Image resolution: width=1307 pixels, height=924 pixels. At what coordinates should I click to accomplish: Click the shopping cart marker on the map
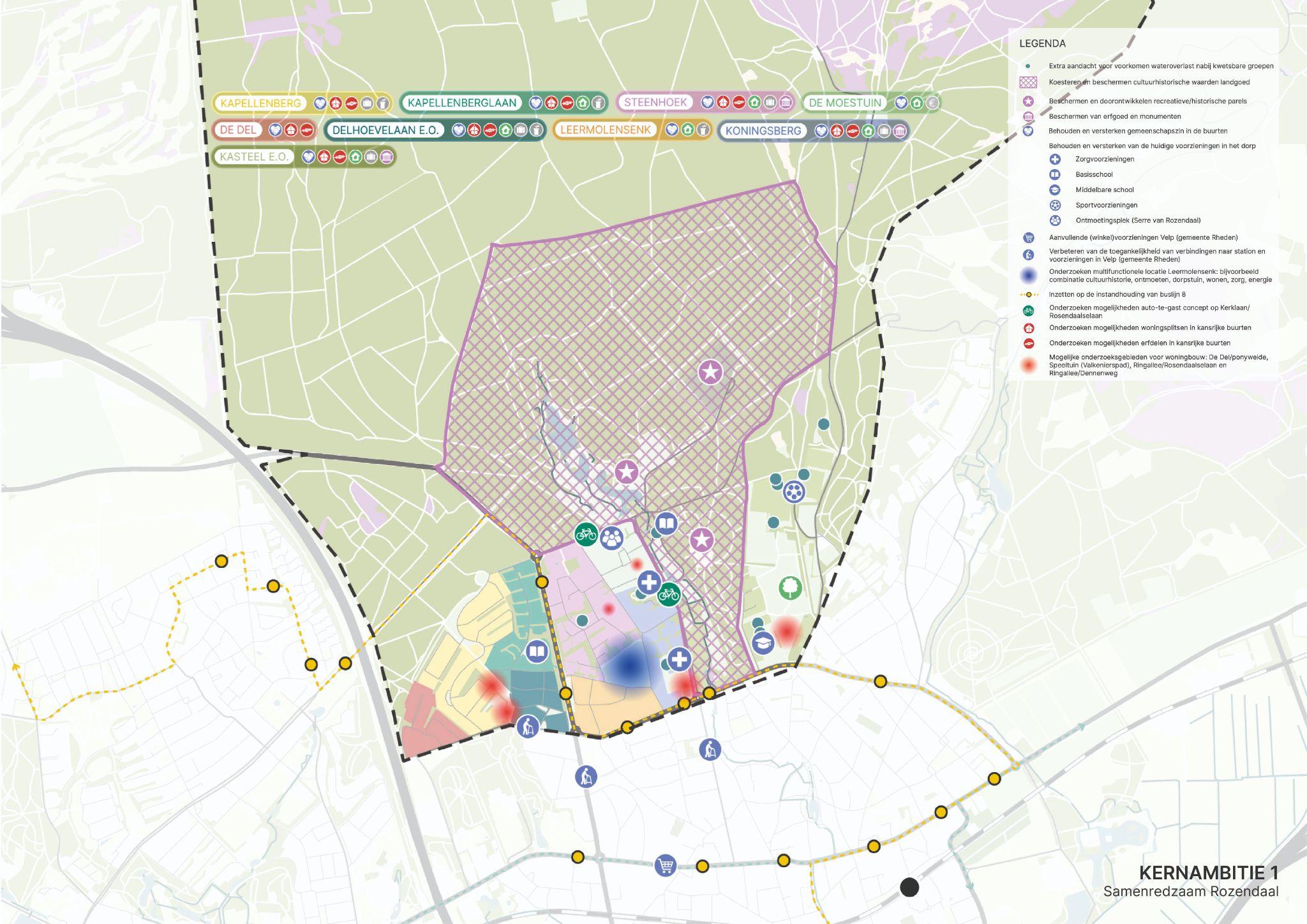pos(665,866)
